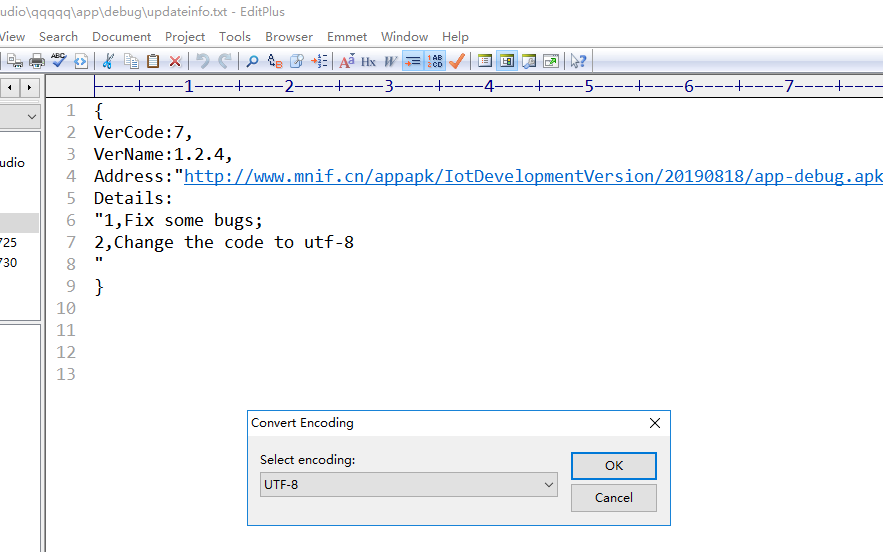Open the Select encoding UTF-8 dropdown

[x=408, y=485]
